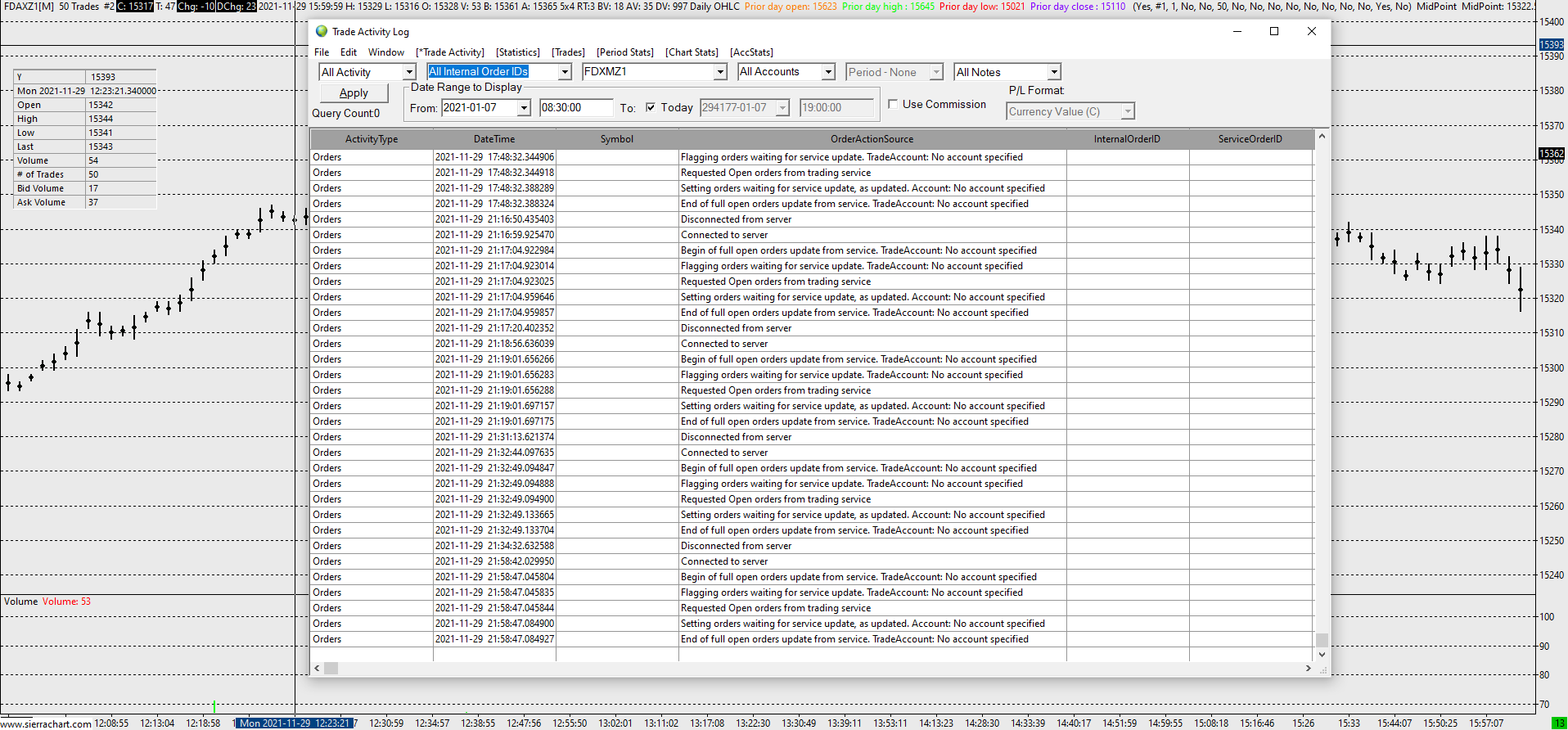Screen dimensions: 1568x730
Task: Click the 'Prior day high : 15645' chart header text
Action: tap(889, 7)
